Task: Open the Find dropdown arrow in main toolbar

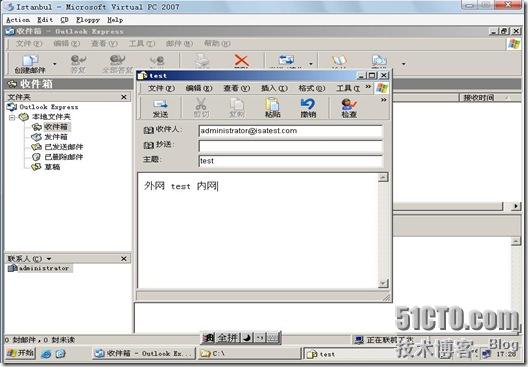Action: coord(403,64)
